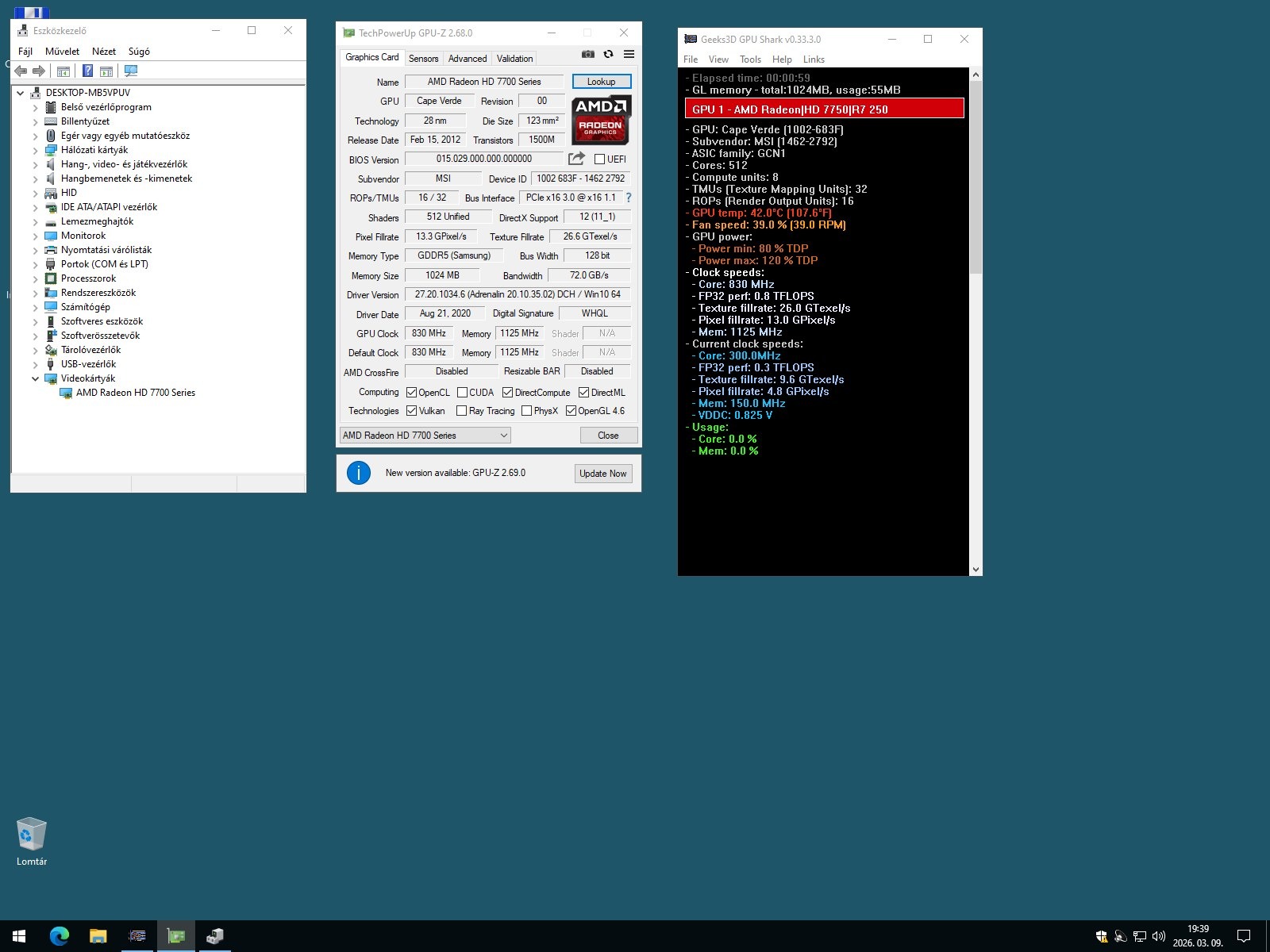This screenshot has height=952, width=1270.
Task: Click the GPU Shark scrollbar down arrow
Action: [x=976, y=570]
